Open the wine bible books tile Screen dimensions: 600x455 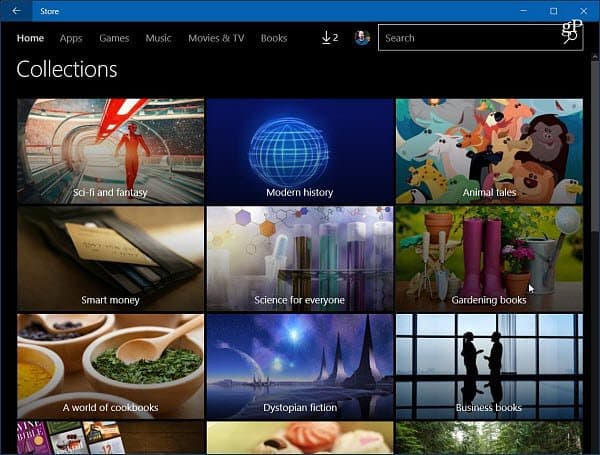110,438
